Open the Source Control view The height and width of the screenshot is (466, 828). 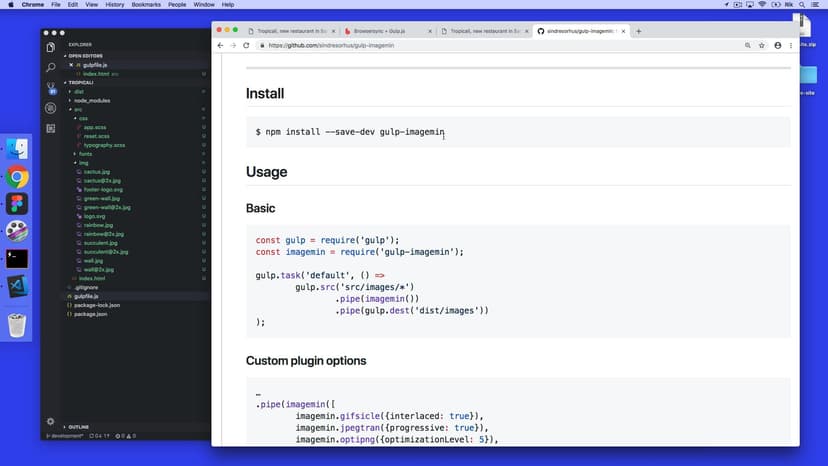(x=51, y=87)
